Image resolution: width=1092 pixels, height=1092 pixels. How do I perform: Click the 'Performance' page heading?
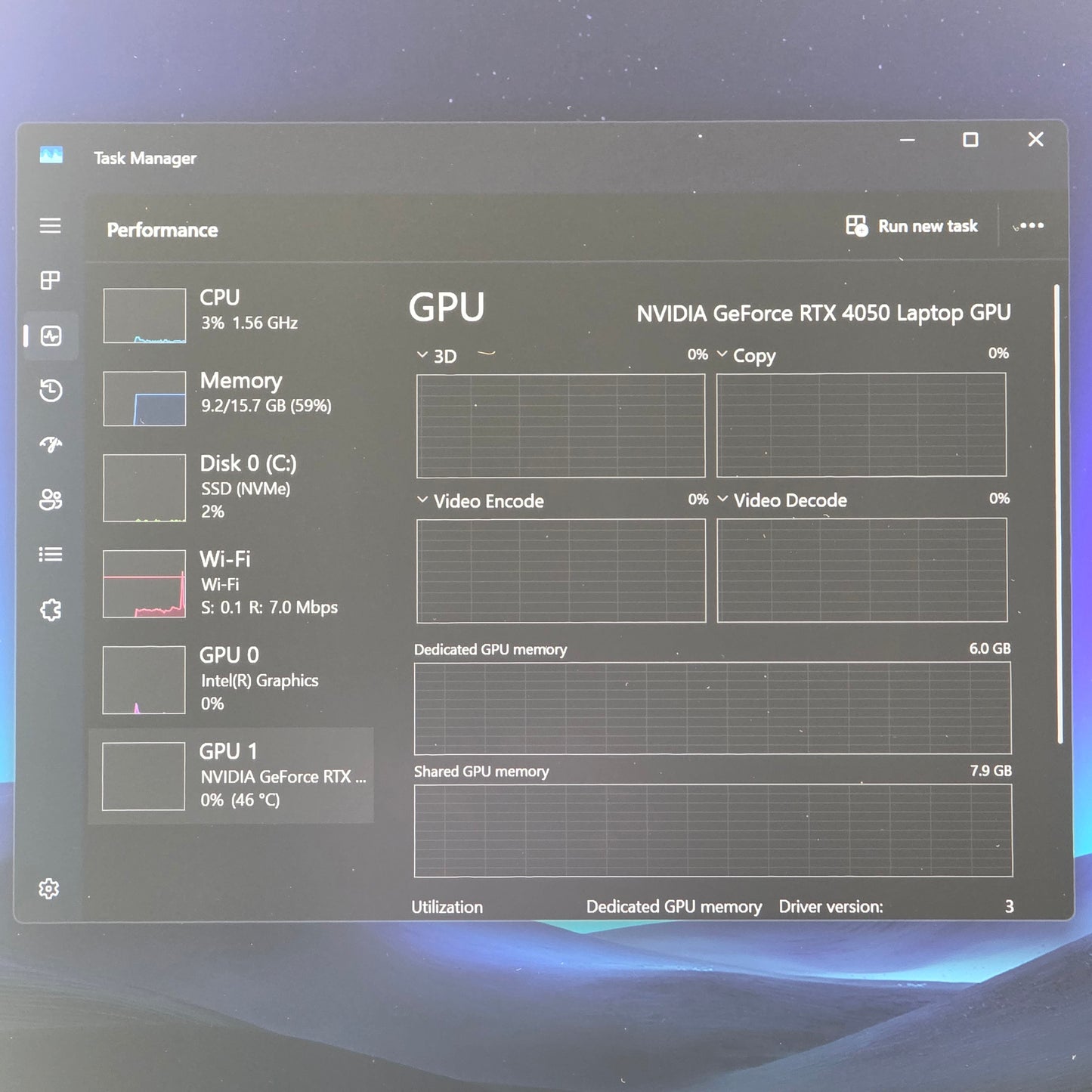pos(162,230)
